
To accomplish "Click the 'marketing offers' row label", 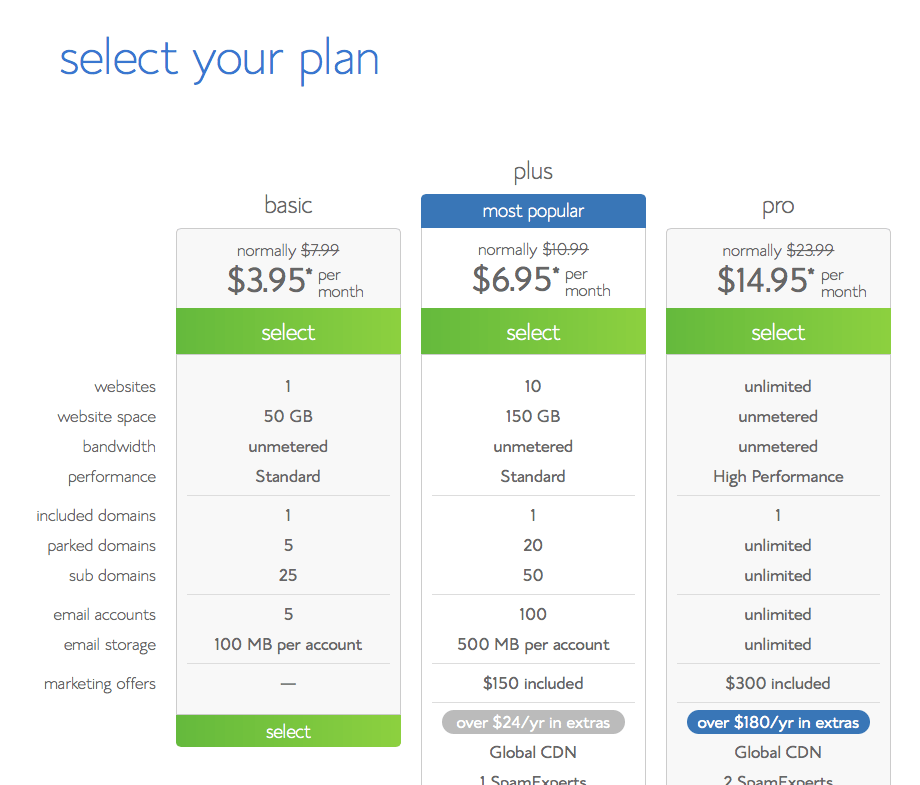I will 100,684.
